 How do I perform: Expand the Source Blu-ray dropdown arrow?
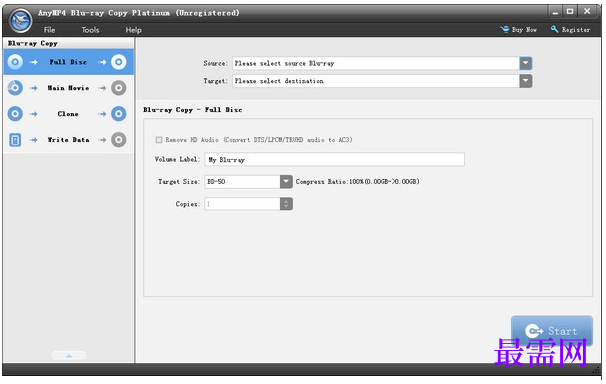[526, 63]
